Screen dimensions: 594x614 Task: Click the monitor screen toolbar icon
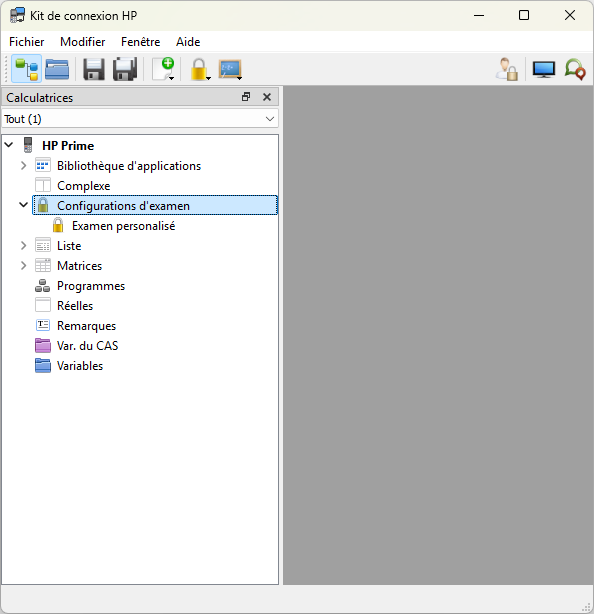[x=543, y=70]
